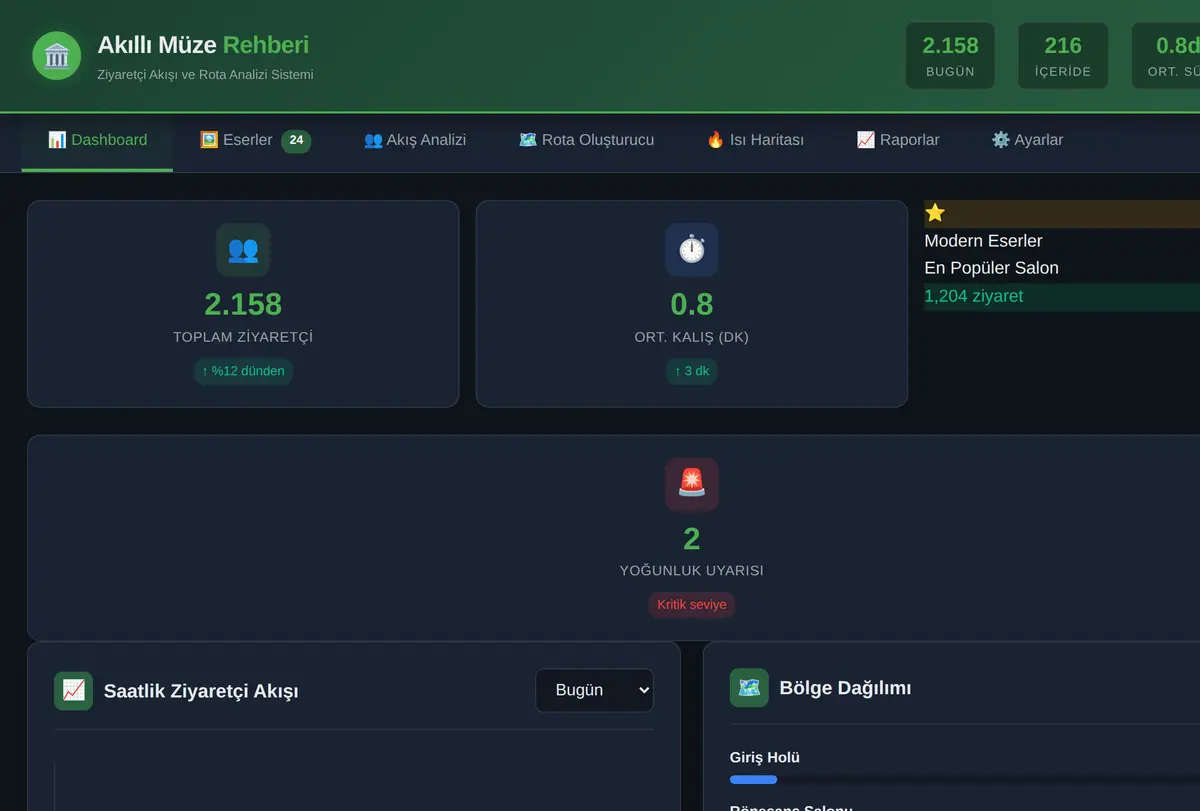Click the En Popüler Salon label

coord(992,268)
